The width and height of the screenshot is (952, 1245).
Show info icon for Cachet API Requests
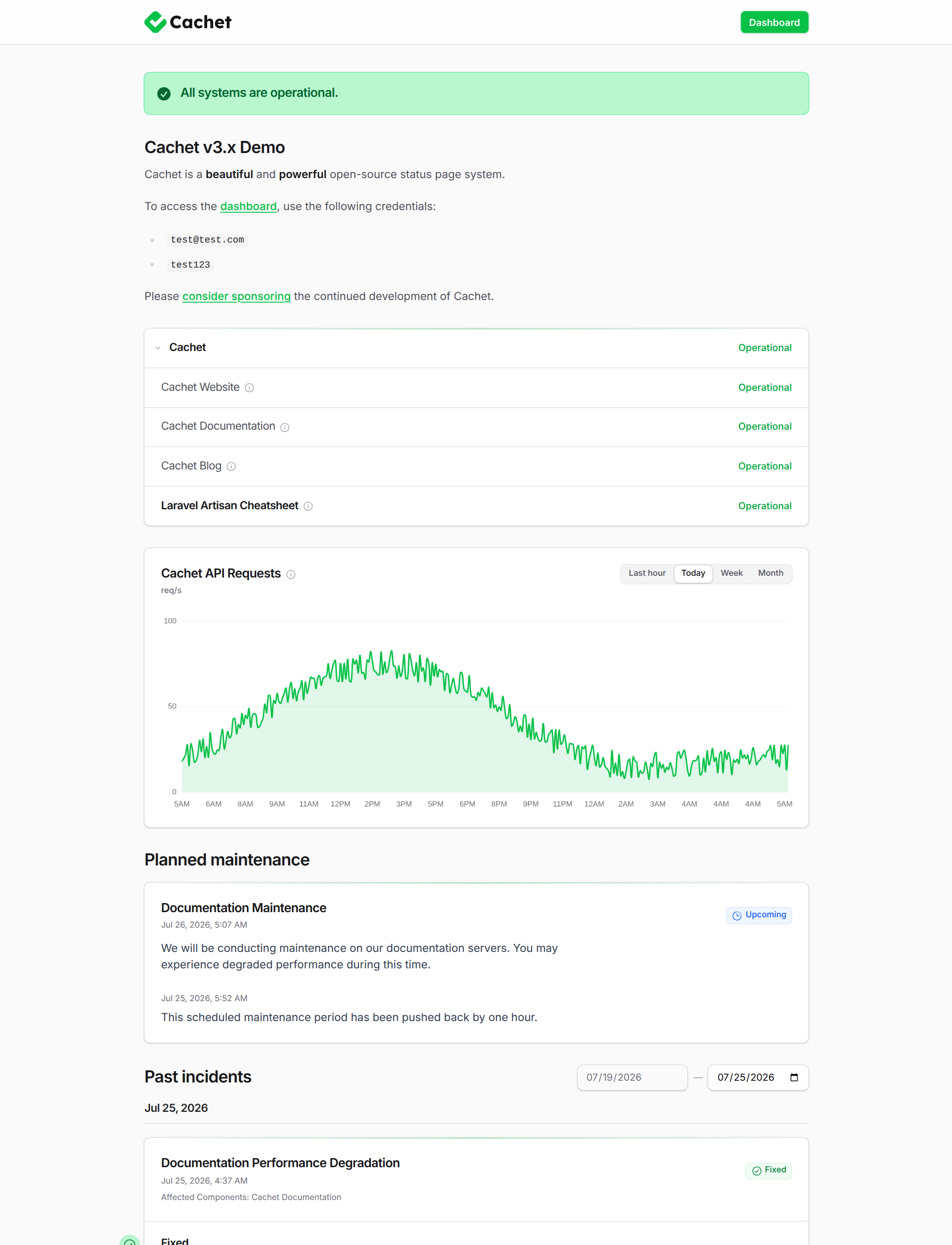click(291, 574)
